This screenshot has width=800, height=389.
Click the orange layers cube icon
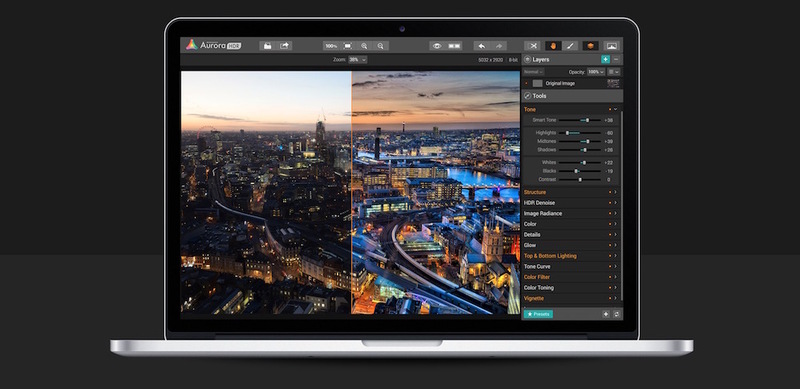(x=591, y=46)
